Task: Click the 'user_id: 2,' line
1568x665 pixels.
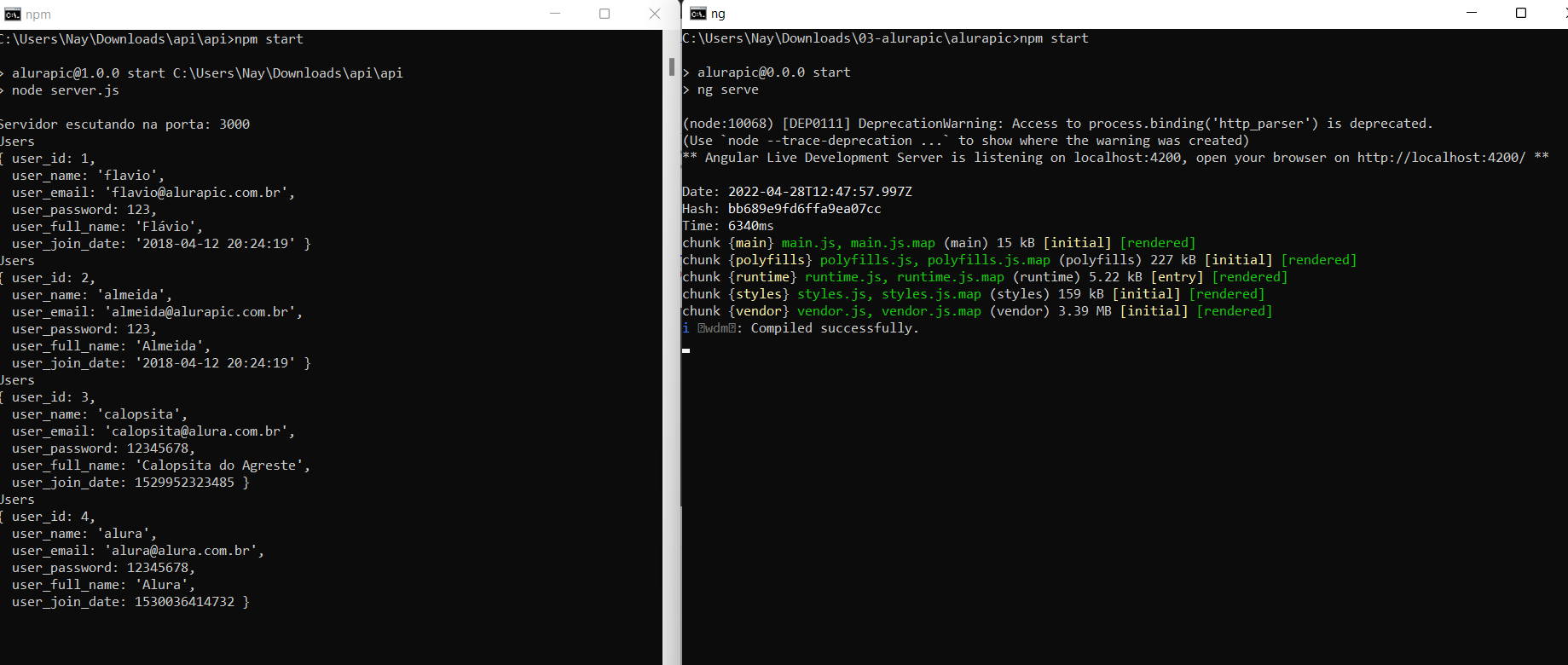Action: [x=48, y=278]
